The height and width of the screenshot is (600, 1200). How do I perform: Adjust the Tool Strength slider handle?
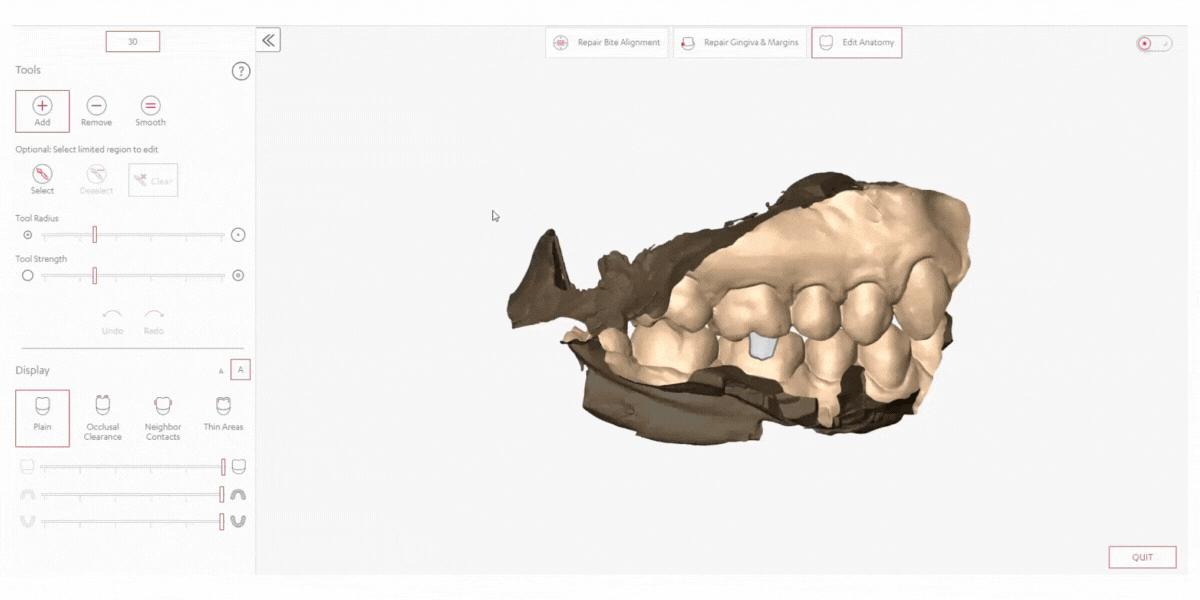95,275
